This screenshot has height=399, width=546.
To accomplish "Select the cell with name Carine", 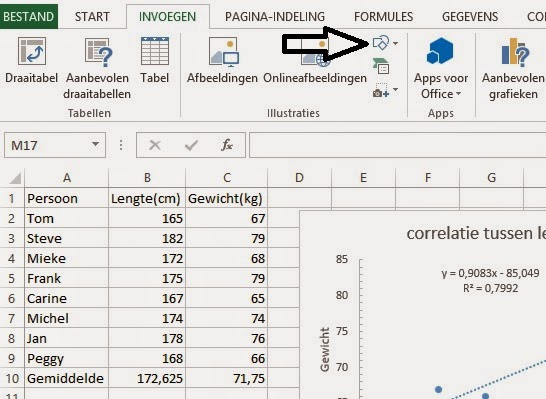I will point(67,298).
